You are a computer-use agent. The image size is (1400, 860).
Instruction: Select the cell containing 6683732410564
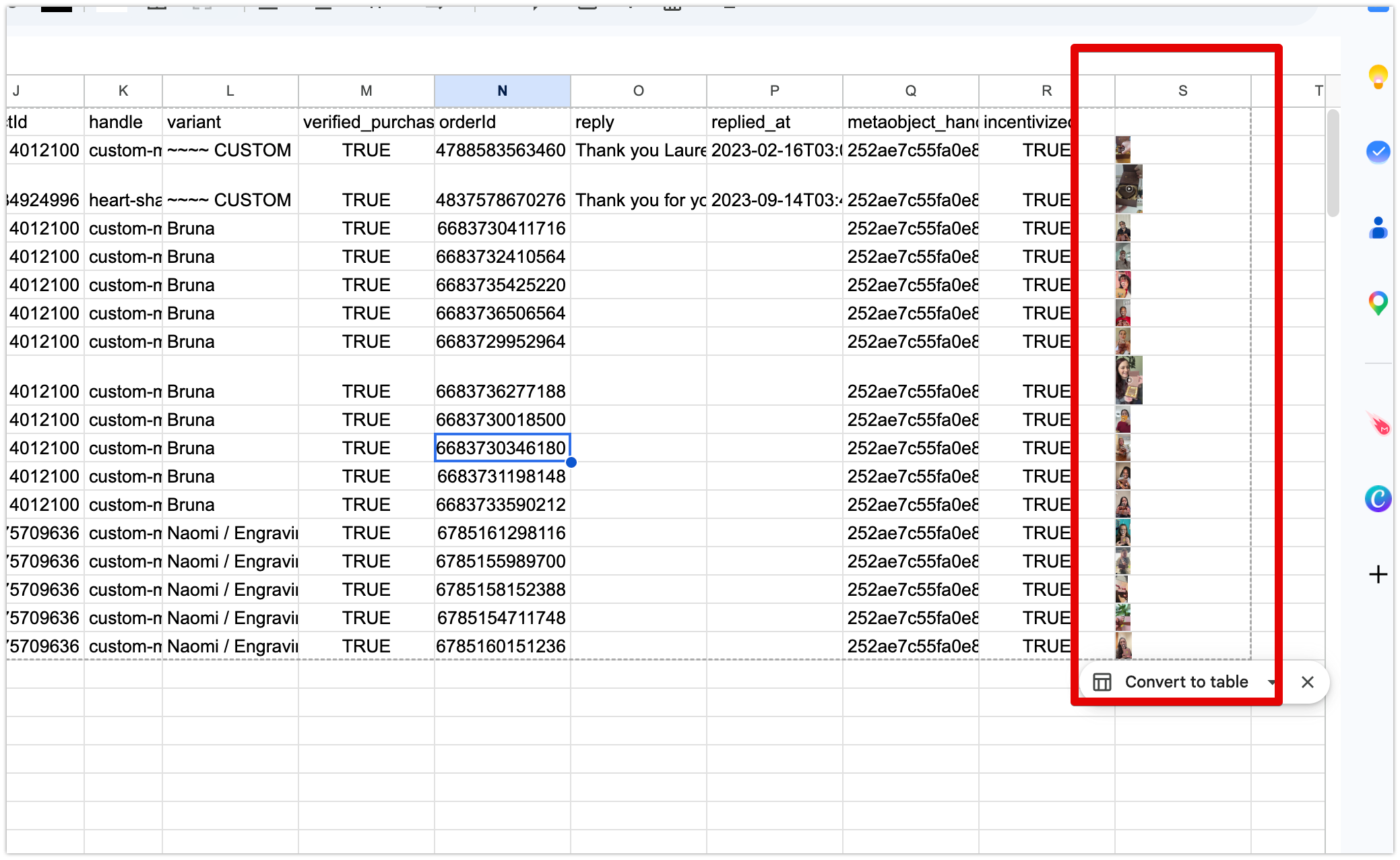coord(502,257)
